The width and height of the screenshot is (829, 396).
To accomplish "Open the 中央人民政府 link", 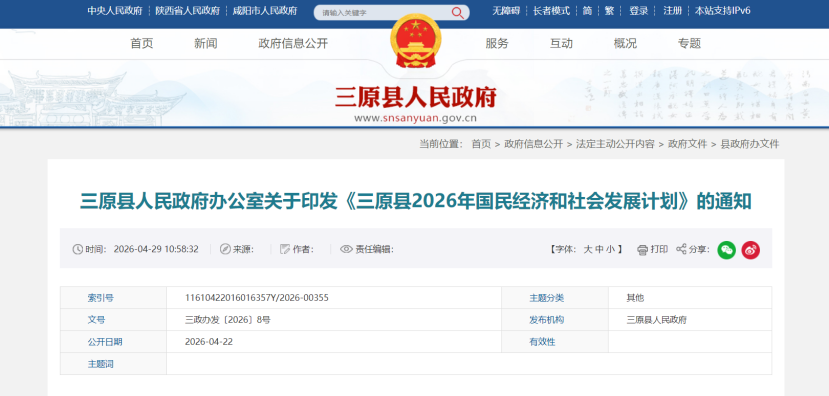I will pos(115,11).
